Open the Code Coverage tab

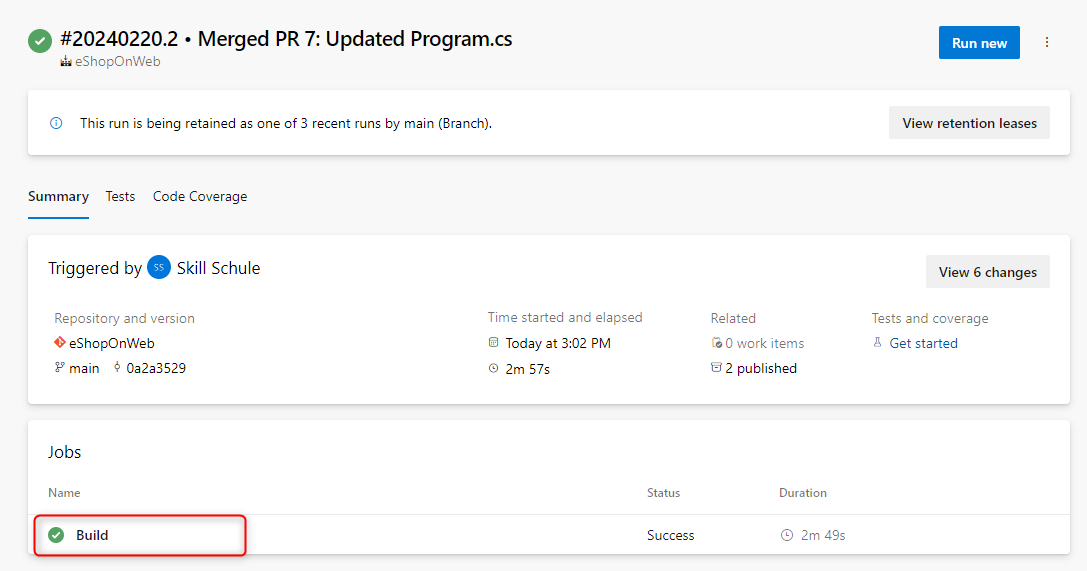pos(200,196)
